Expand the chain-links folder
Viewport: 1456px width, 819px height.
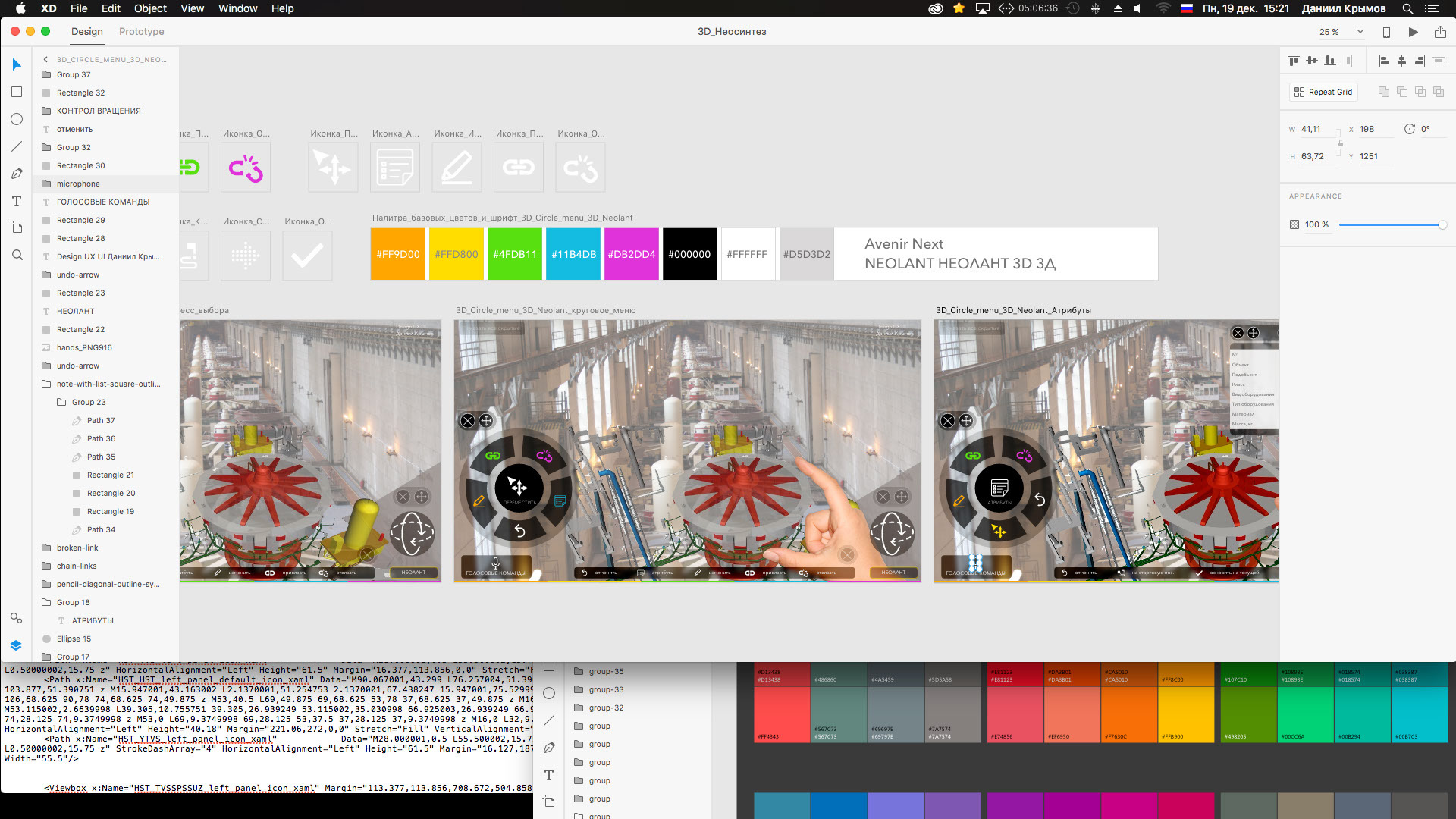[46, 566]
